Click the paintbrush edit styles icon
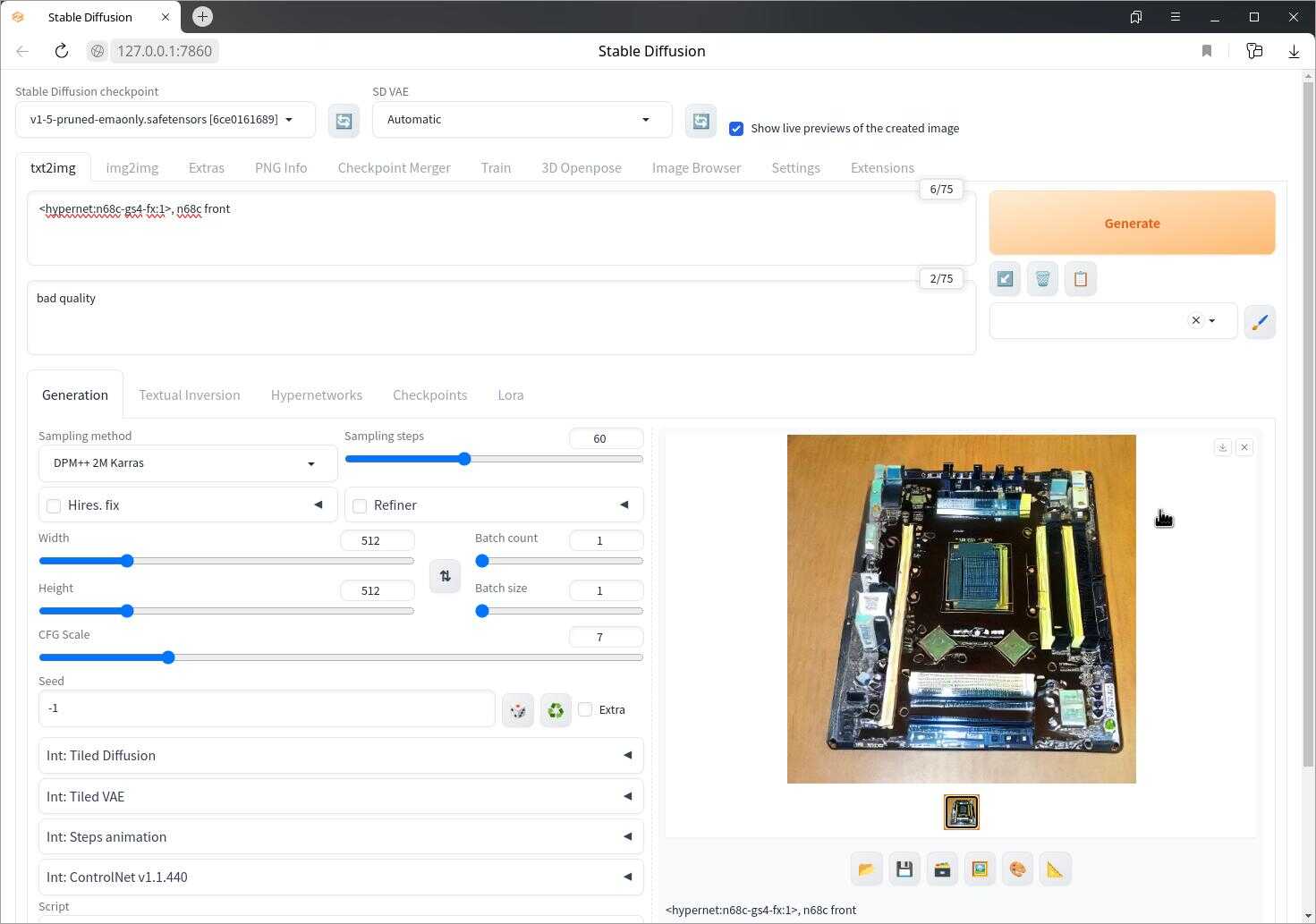This screenshot has height=924, width=1316. click(x=1260, y=322)
